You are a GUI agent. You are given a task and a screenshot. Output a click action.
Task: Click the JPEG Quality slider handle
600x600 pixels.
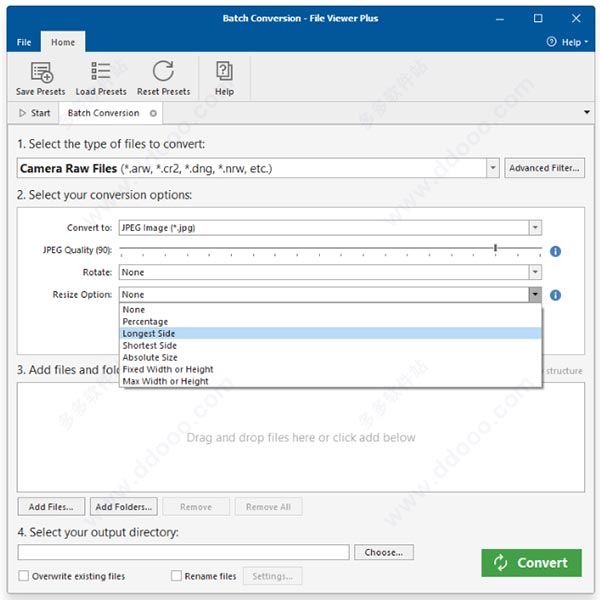(495, 248)
